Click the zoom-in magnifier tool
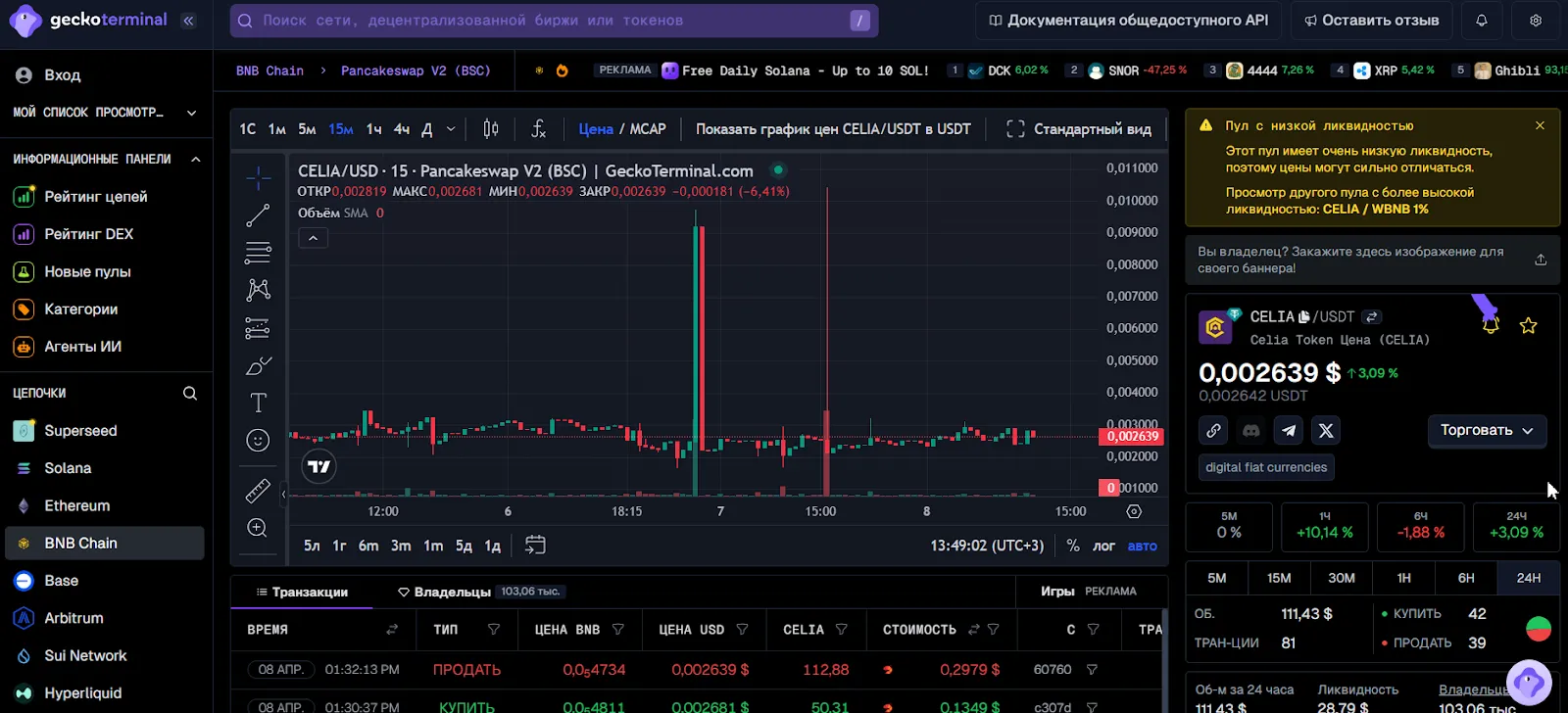Viewport: 1568px width, 713px height. (258, 528)
